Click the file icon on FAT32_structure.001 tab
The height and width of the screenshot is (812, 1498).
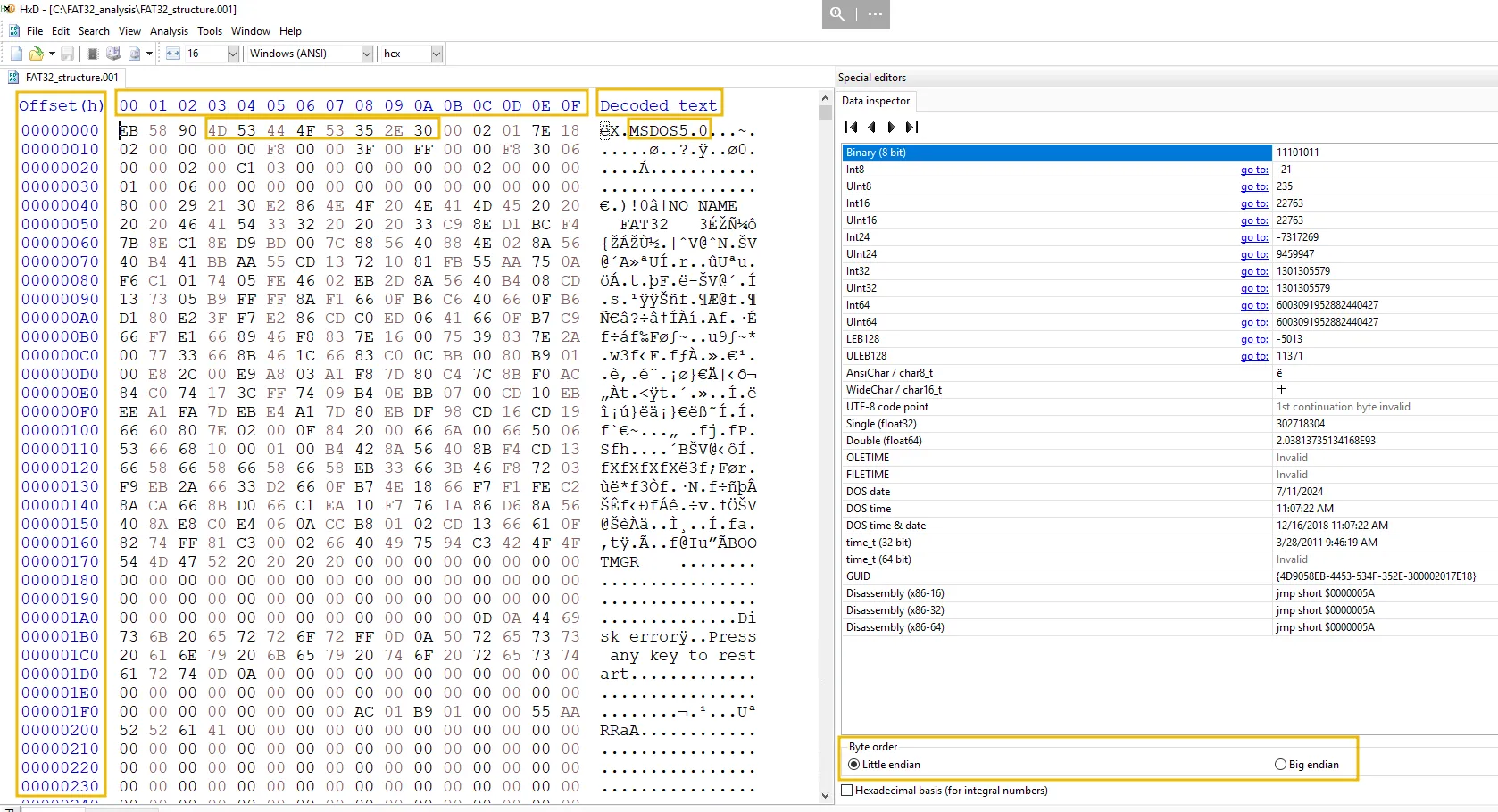(13, 78)
